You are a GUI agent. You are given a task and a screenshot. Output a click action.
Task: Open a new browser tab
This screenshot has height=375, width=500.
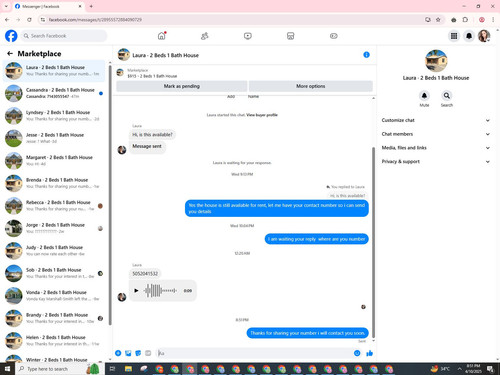click(91, 6)
